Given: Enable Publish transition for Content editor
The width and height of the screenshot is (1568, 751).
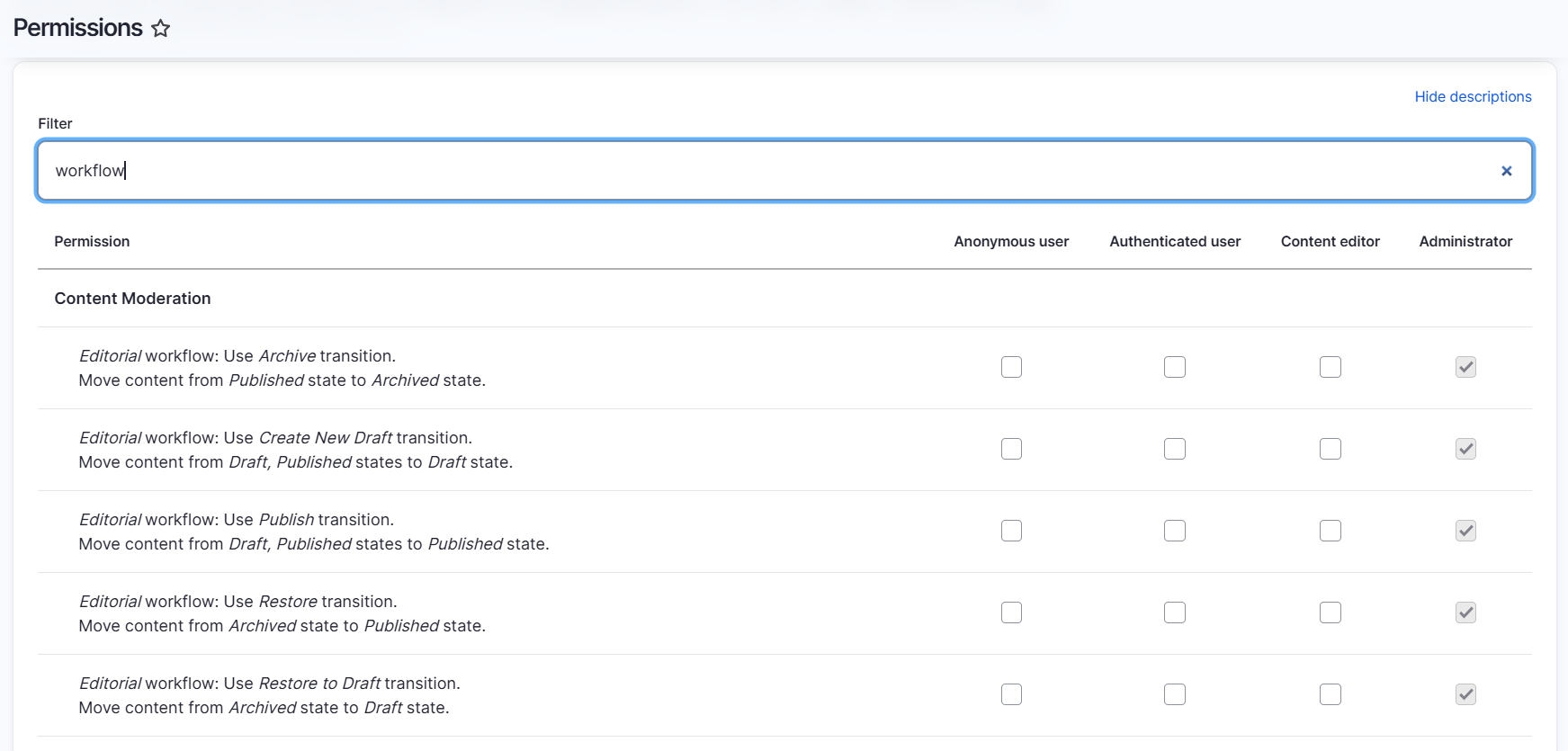Looking at the screenshot, I should [x=1331, y=531].
